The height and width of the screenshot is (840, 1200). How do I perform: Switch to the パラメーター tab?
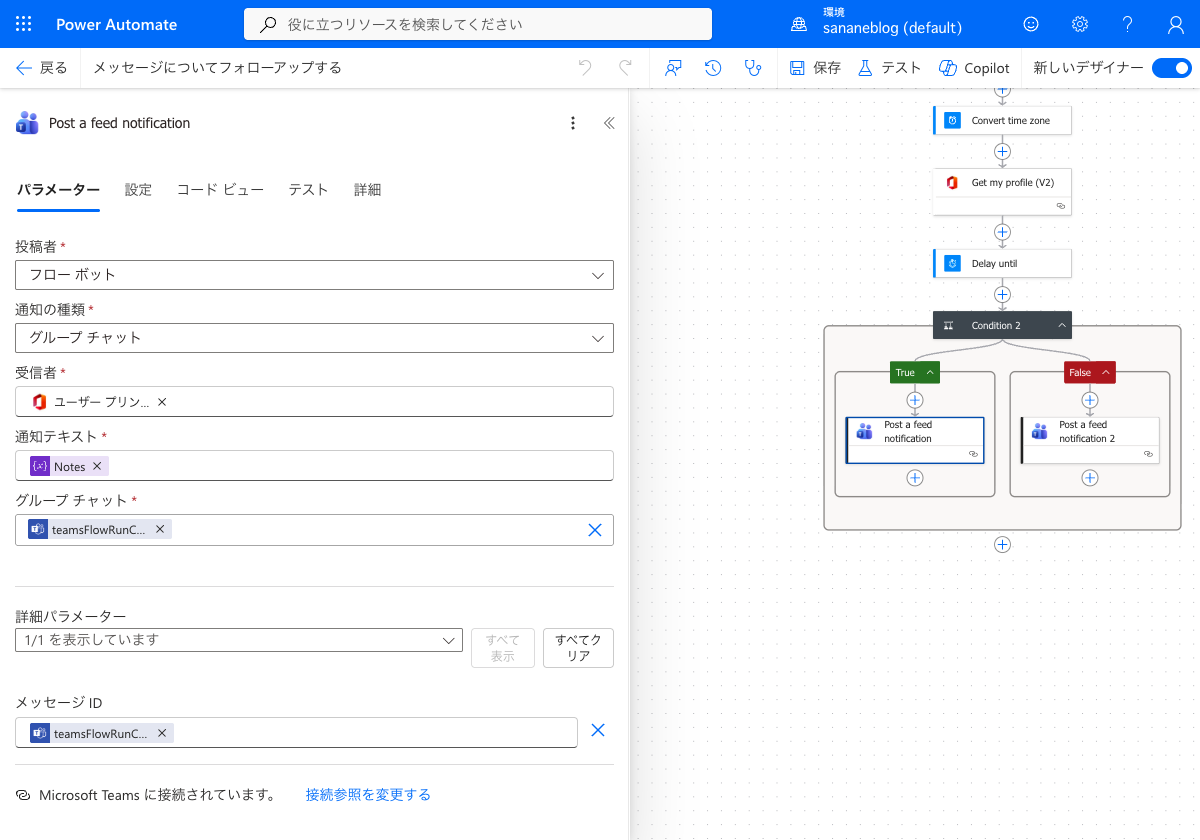coord(58,190)
